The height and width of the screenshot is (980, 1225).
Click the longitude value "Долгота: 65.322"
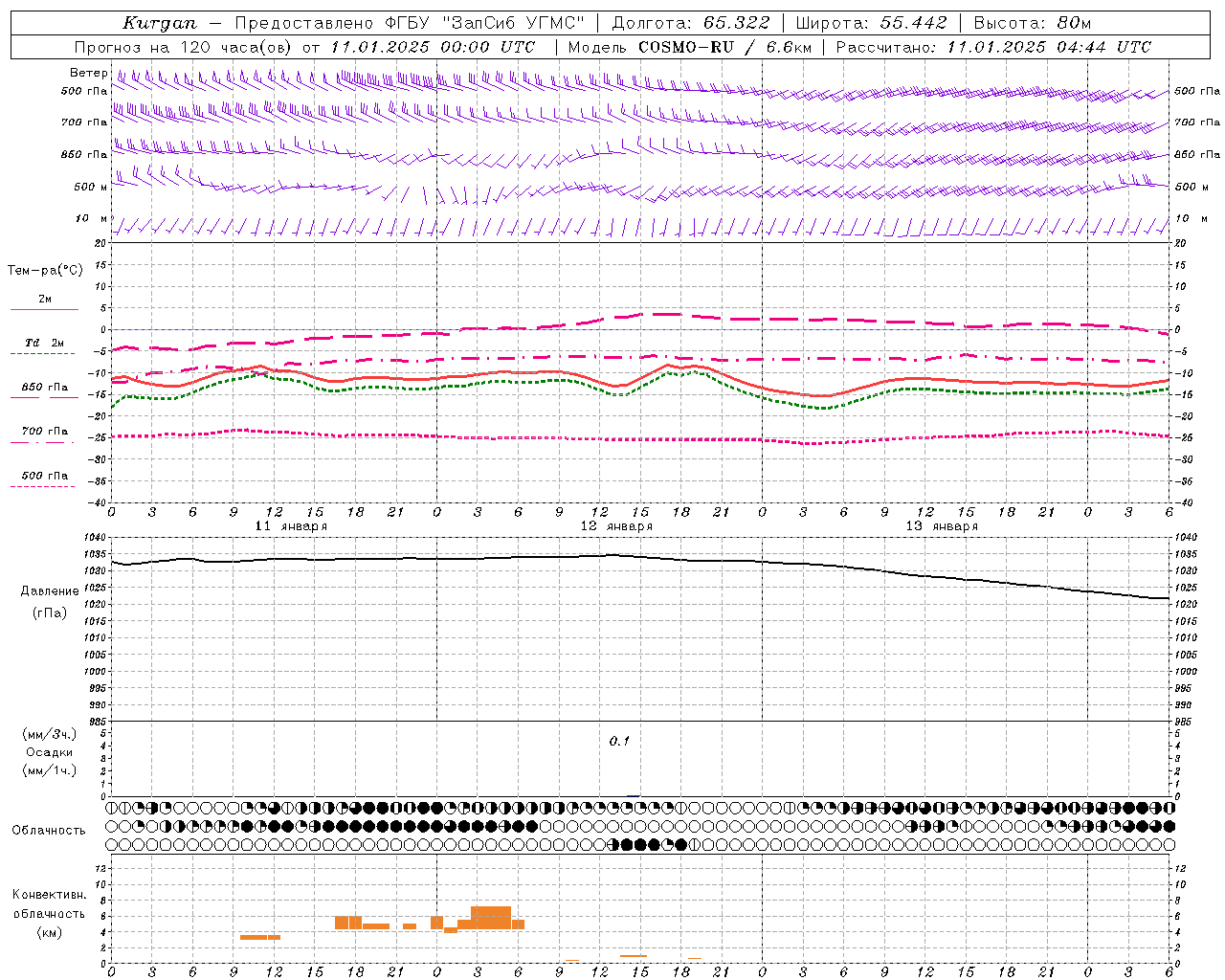(x=690, y=23)
